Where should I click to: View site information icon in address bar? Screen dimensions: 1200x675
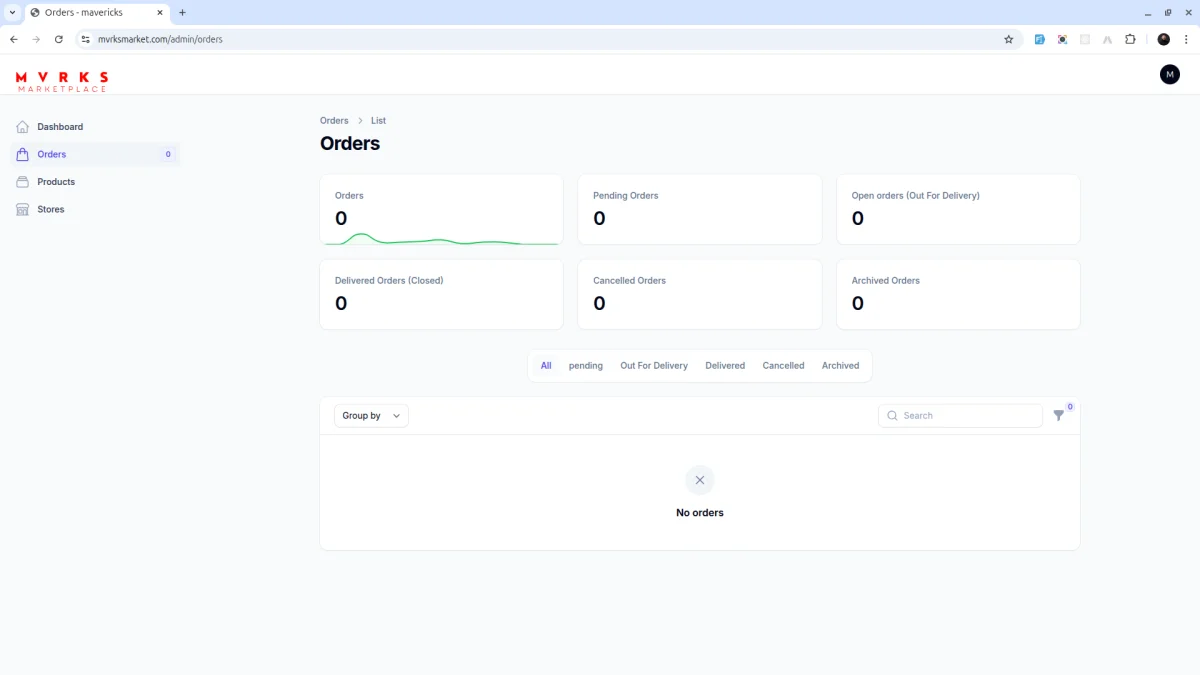tap(86, 39)
